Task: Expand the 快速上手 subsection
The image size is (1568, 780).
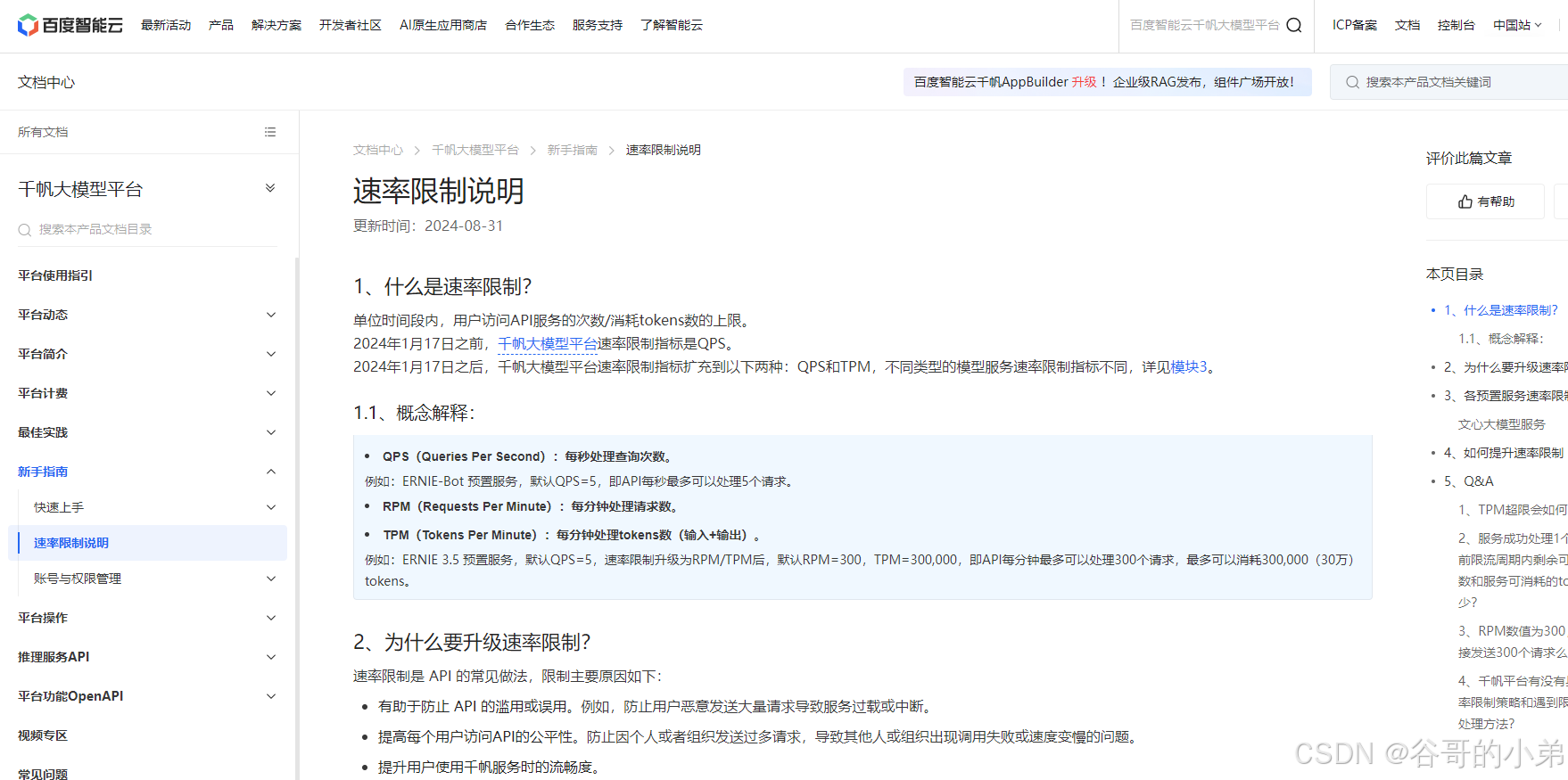Action: (x=271, y=507)
